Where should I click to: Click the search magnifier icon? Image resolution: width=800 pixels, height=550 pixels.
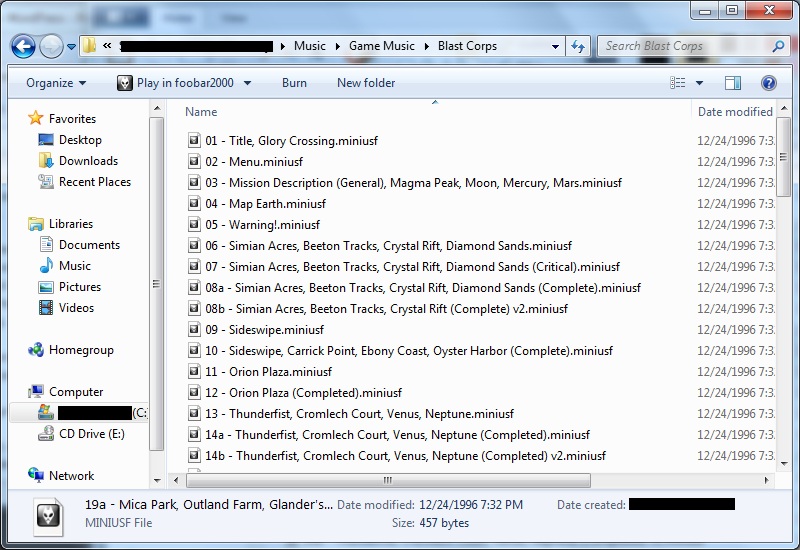tap(779, 46)
